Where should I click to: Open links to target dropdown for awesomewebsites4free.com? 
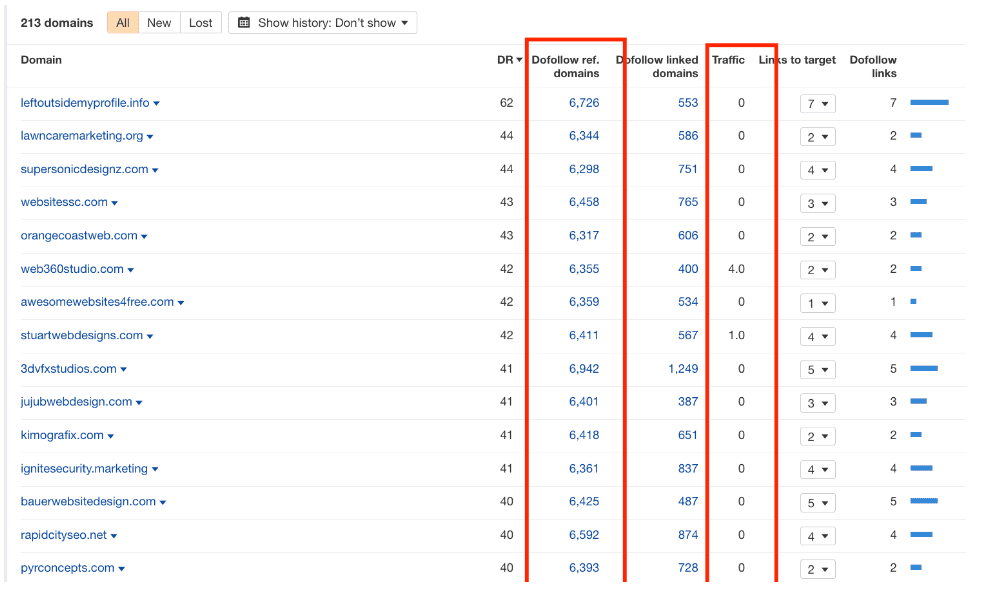818,303
